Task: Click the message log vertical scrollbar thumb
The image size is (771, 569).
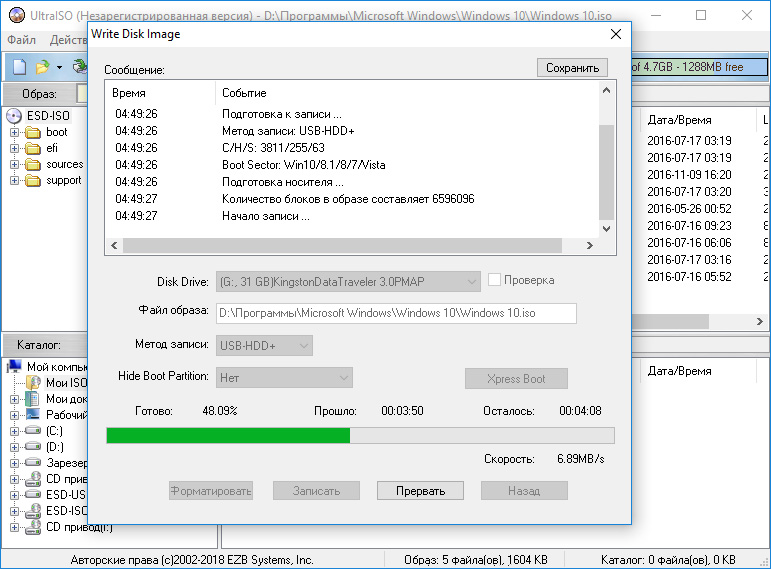Action: (606, 172)
